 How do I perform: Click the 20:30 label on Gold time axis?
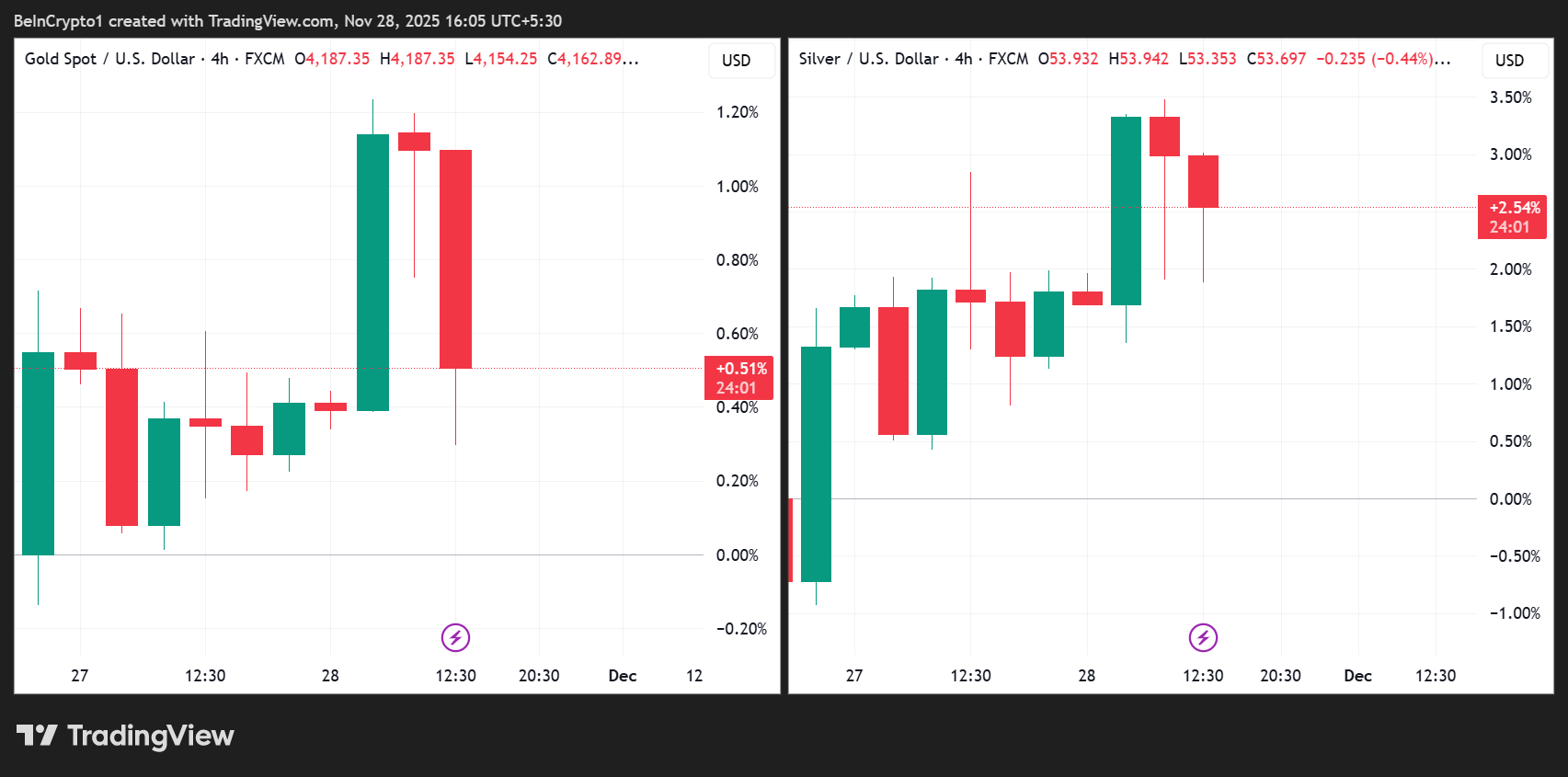click(539, 676)
